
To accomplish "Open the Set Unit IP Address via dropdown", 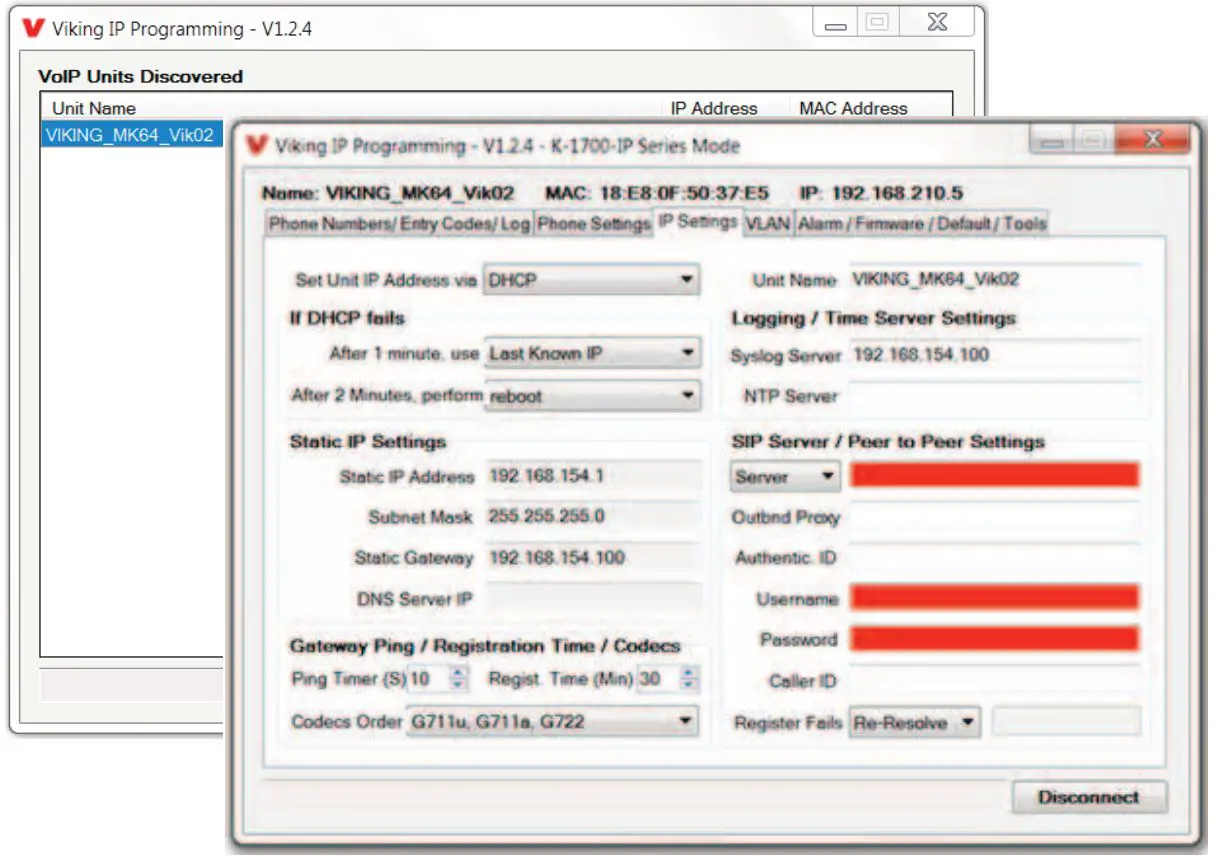I will coord(591,281).
